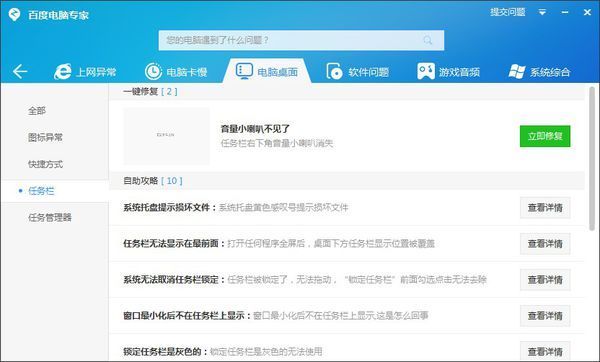Click the 音量小喇叭不见了 thumbnail image
The image size is (600, 362).
click(x=166, y=136)
